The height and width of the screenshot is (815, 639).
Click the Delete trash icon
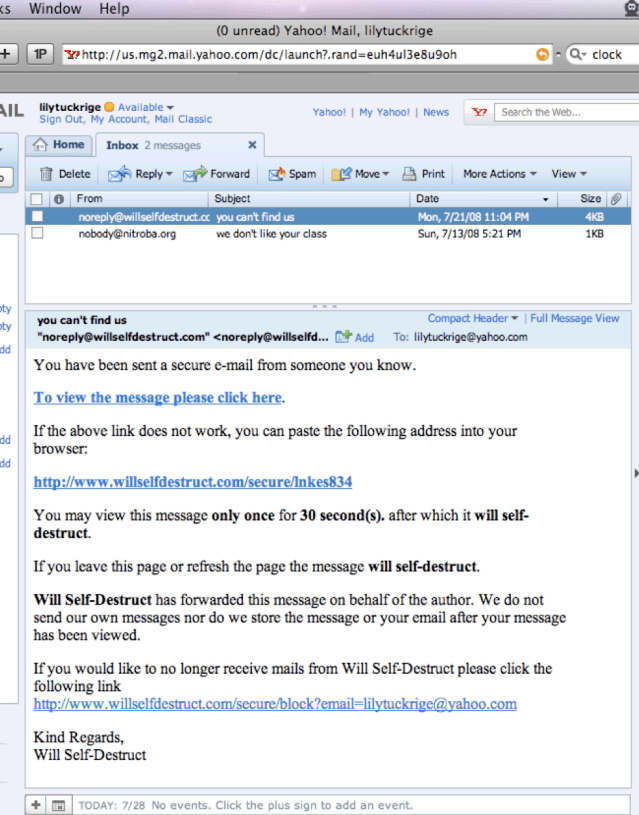tap(46, 174)
